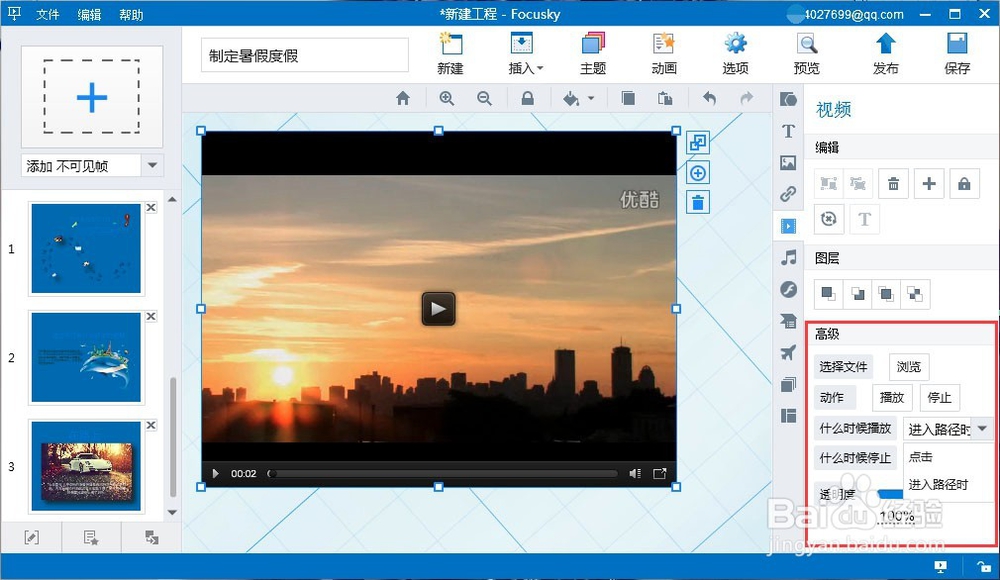Screen dimensions: 1000x580
Task: Open the 文件 menu
Action: [47, 14]
